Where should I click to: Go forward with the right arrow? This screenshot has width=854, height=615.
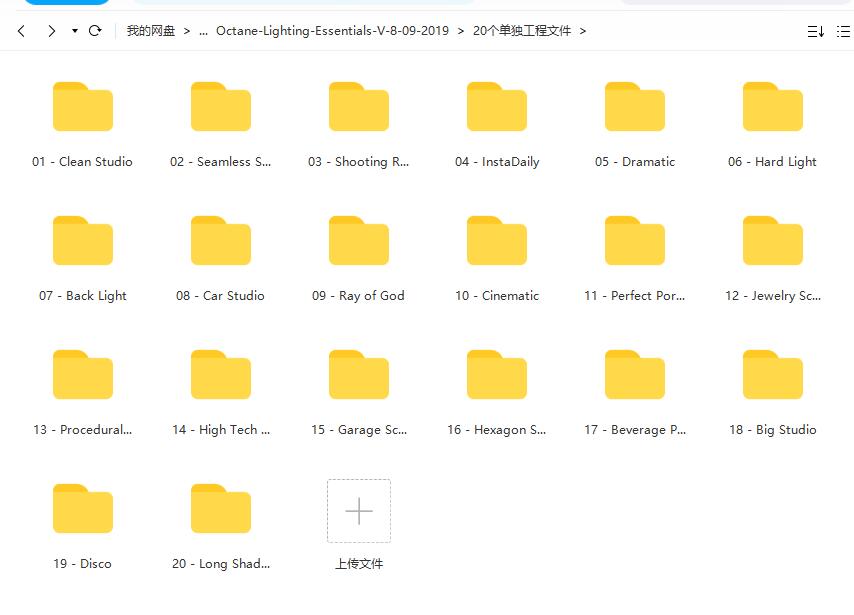pyautogui.click(x=51, y=31)
